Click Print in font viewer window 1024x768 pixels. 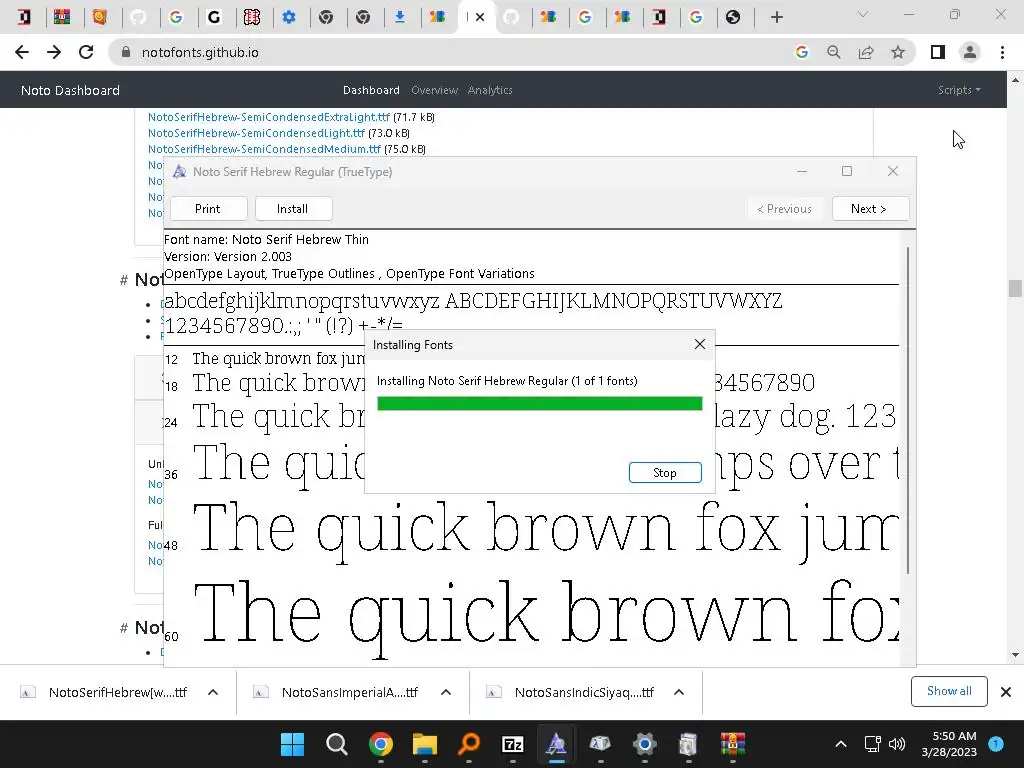tap(208, 209)
